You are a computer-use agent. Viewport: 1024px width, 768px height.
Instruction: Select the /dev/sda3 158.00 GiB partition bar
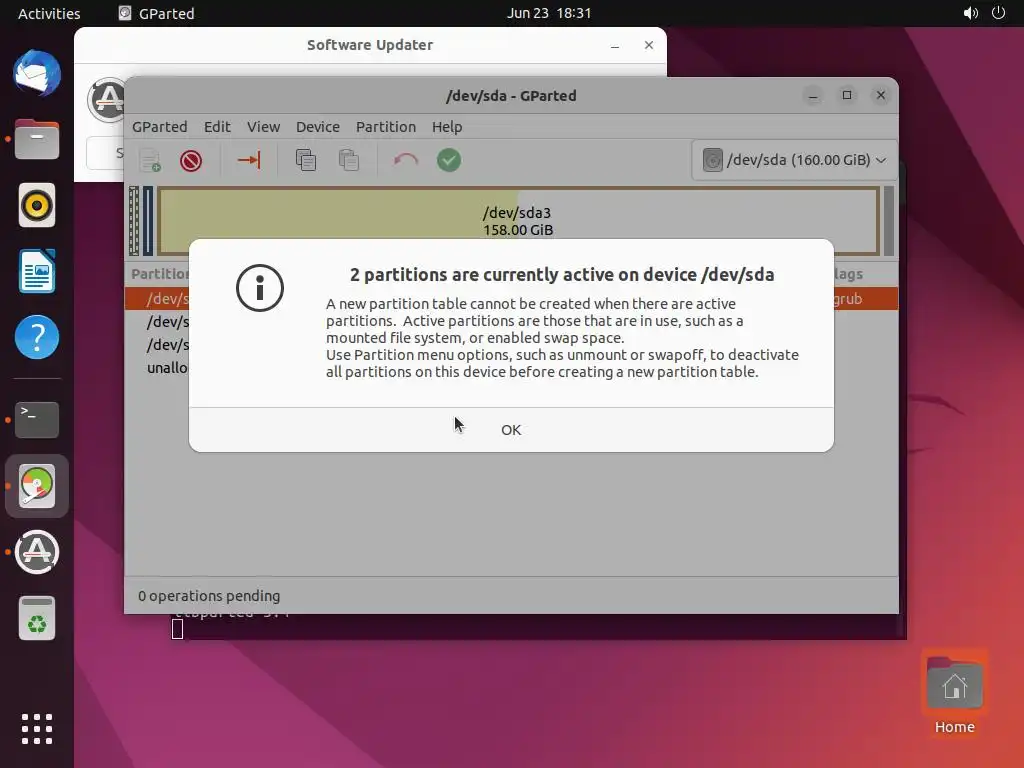519,221
